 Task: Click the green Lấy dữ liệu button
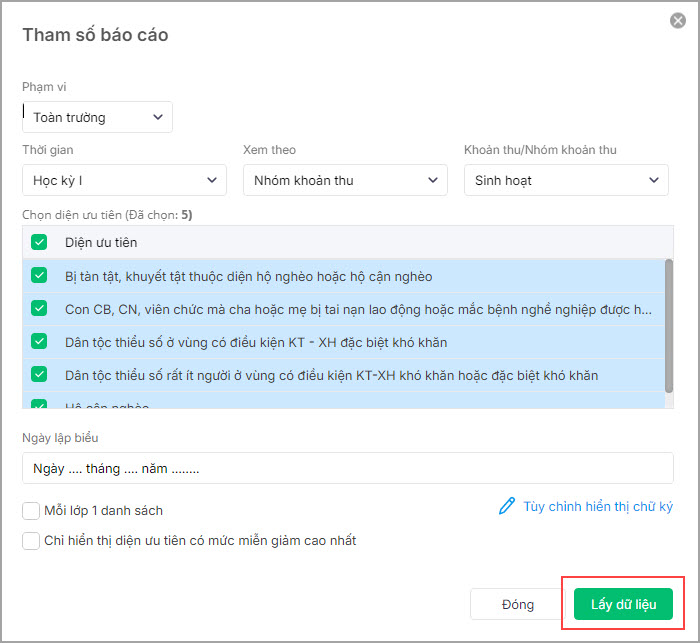[x=623, y=604]
